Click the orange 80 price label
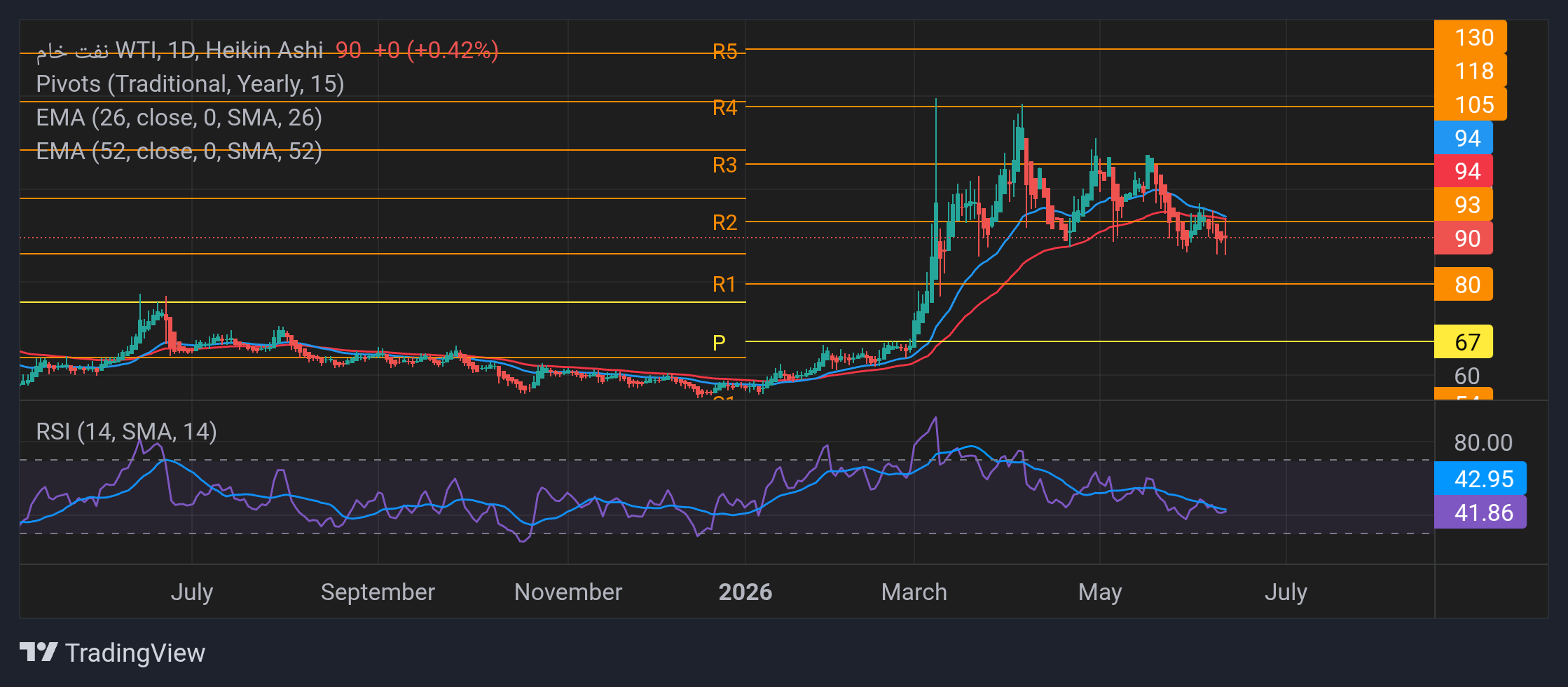 click(1464, 285)
